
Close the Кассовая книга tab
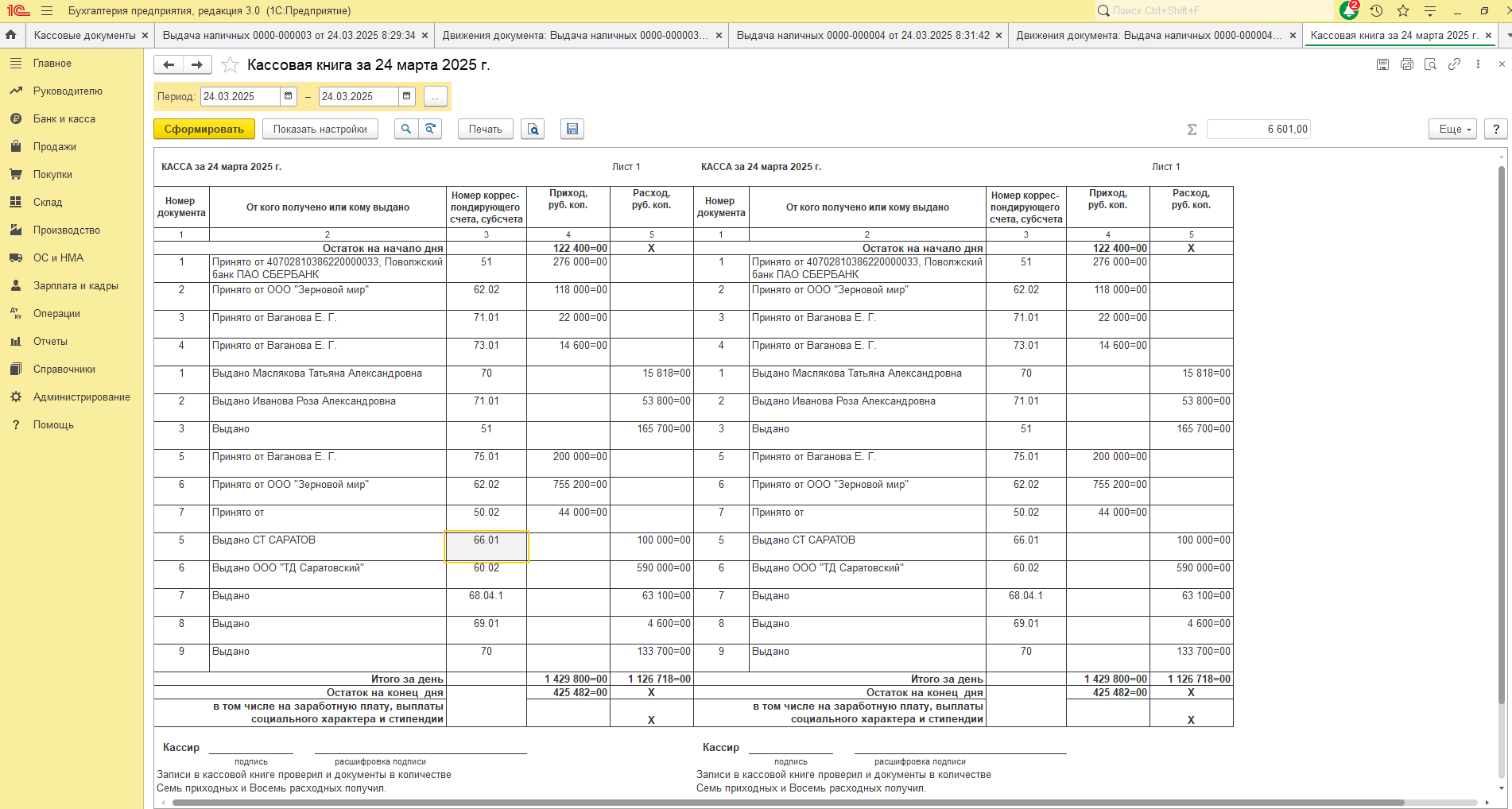pos(1488,36)
